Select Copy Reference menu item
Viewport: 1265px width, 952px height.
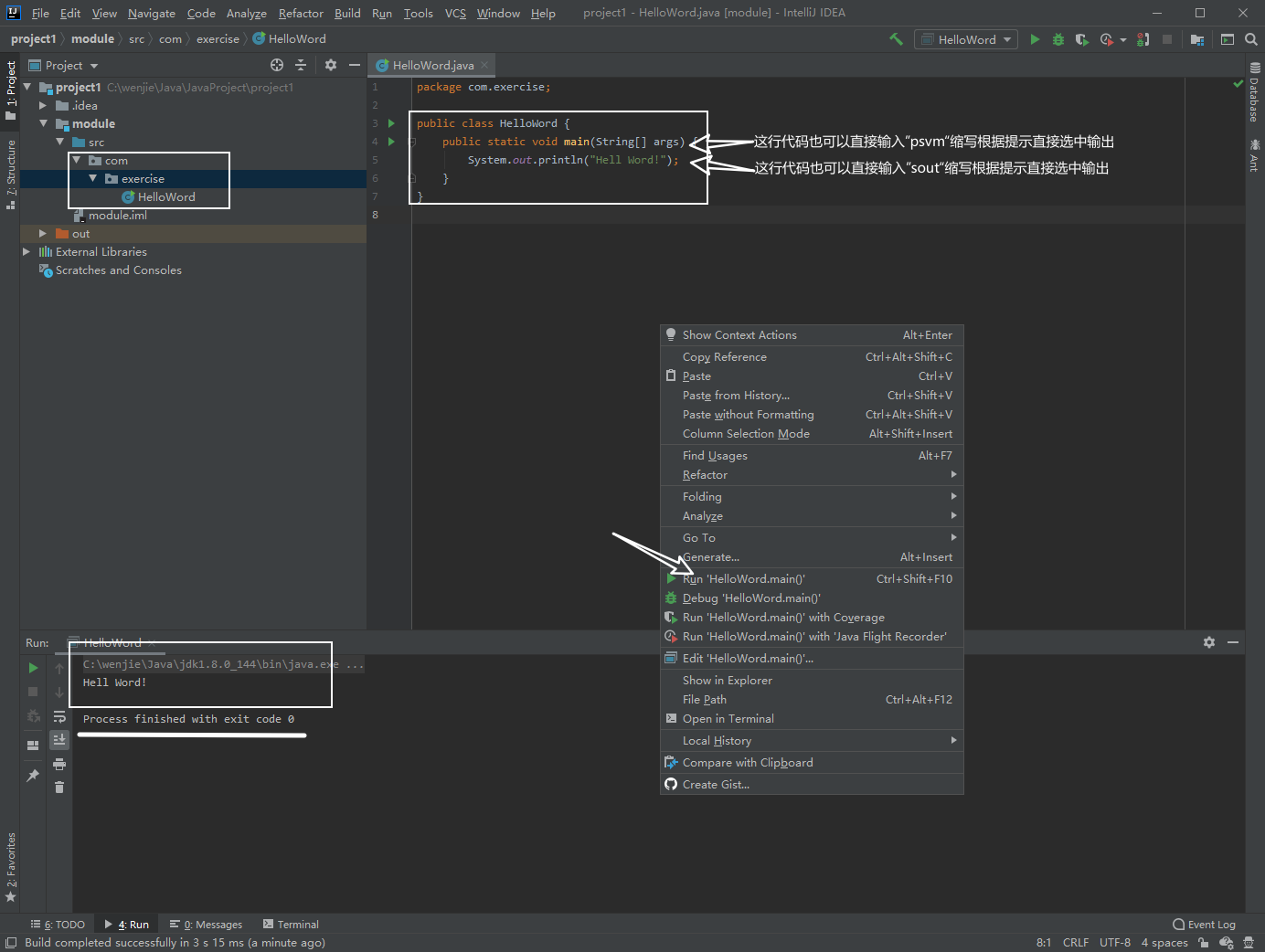click(812, 357)
